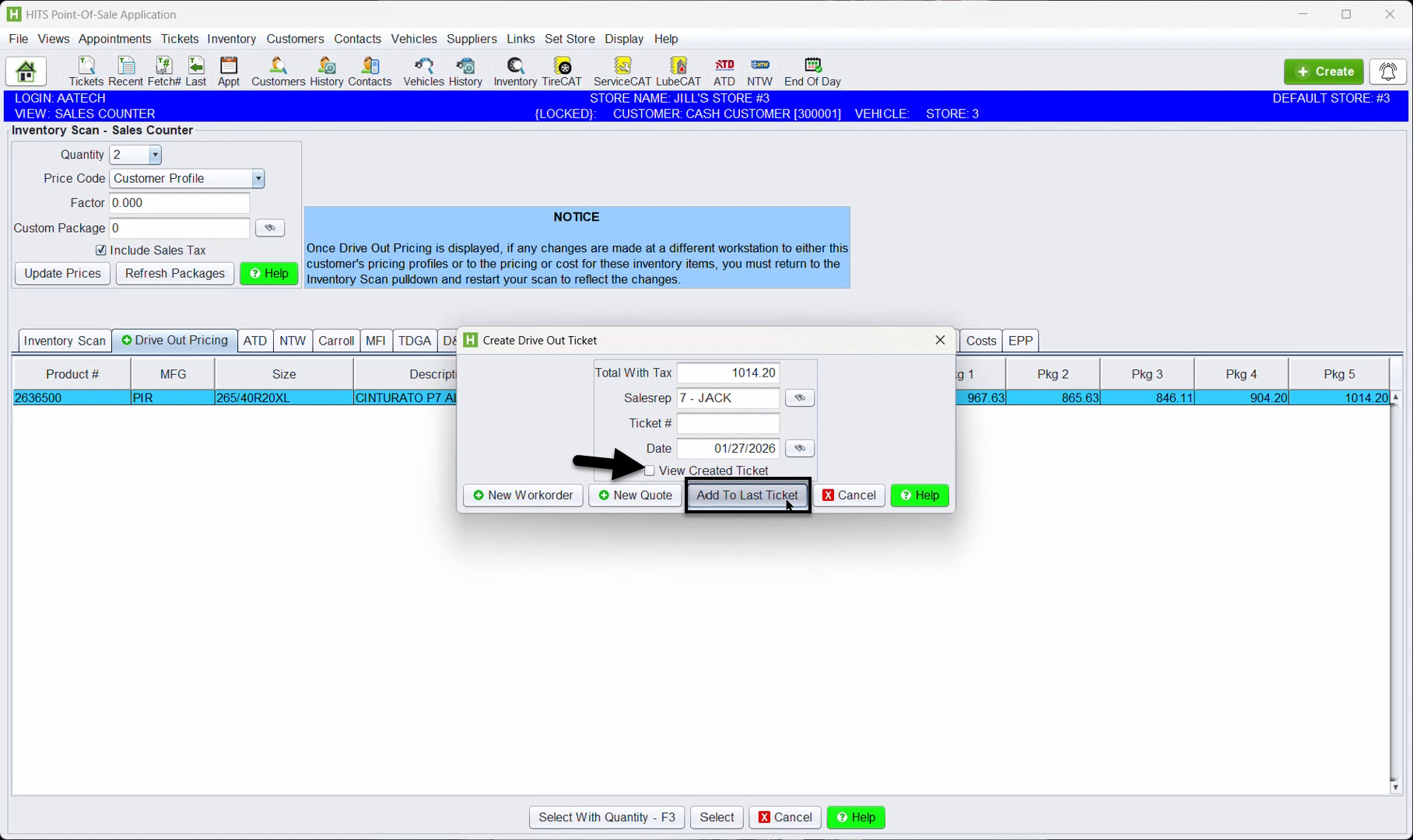Screen dimensions: 1413x840
Task: Click the Ticket # input field
Action: [x=728, y=423]
